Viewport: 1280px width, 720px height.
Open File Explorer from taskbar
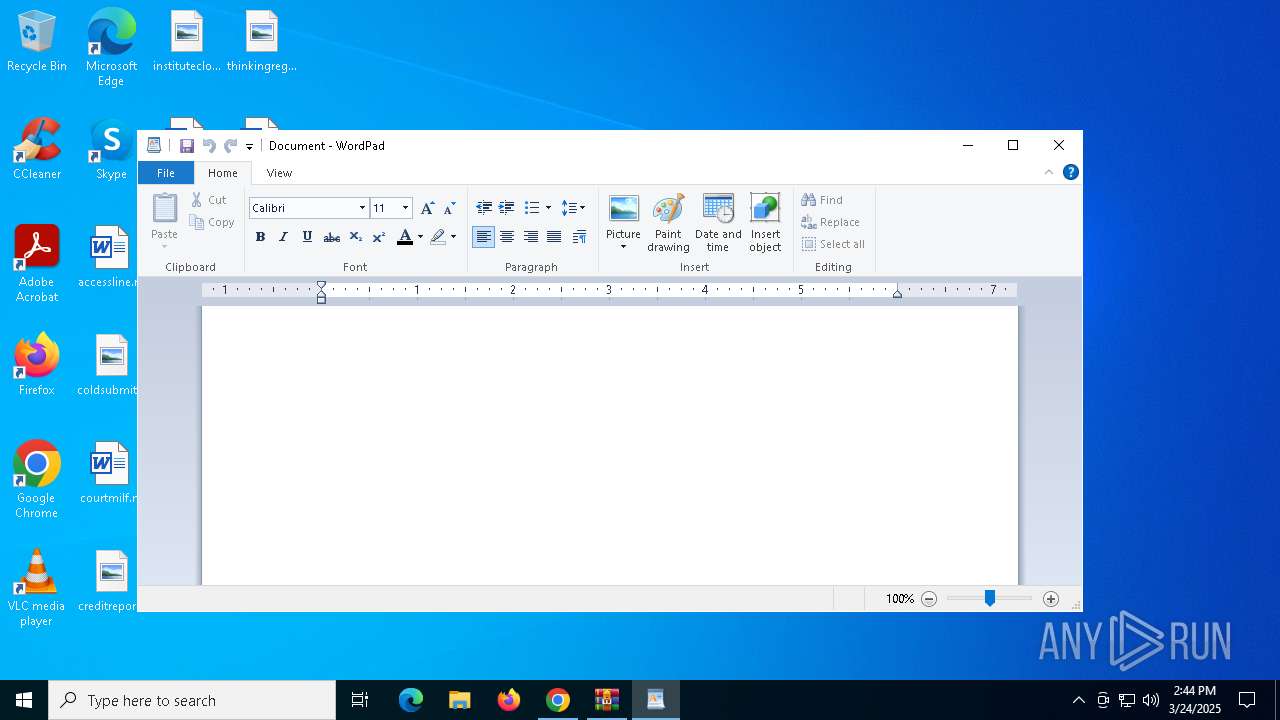click(459, 700)
